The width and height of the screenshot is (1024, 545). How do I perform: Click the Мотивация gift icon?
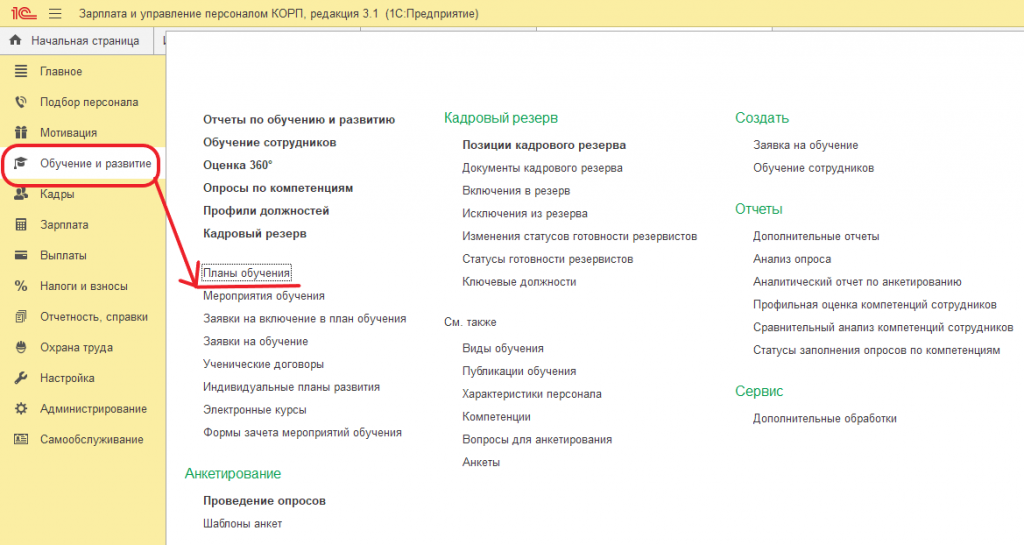[x=21, y=132]
